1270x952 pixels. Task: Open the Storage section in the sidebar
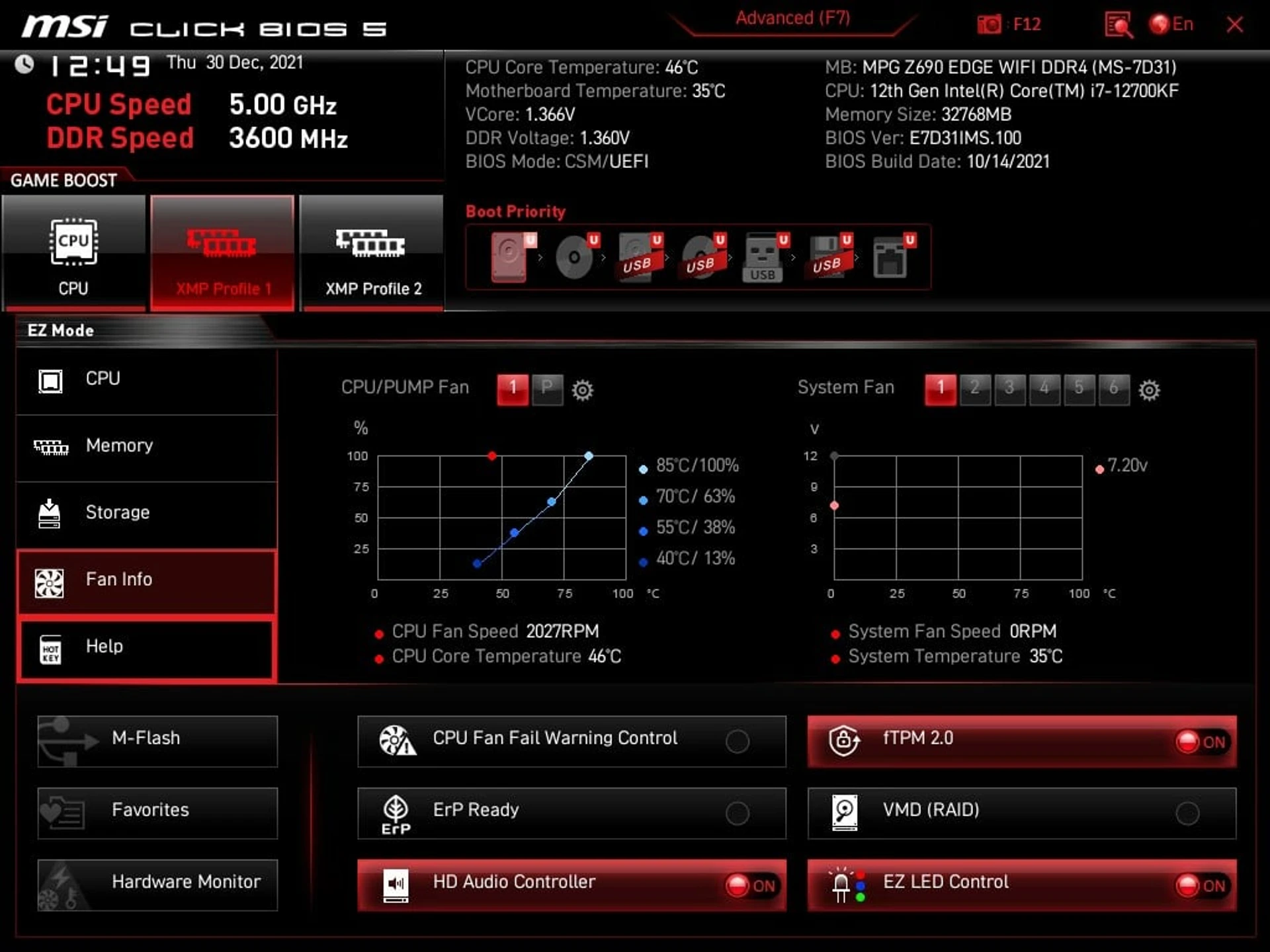[x=146, y=514]
